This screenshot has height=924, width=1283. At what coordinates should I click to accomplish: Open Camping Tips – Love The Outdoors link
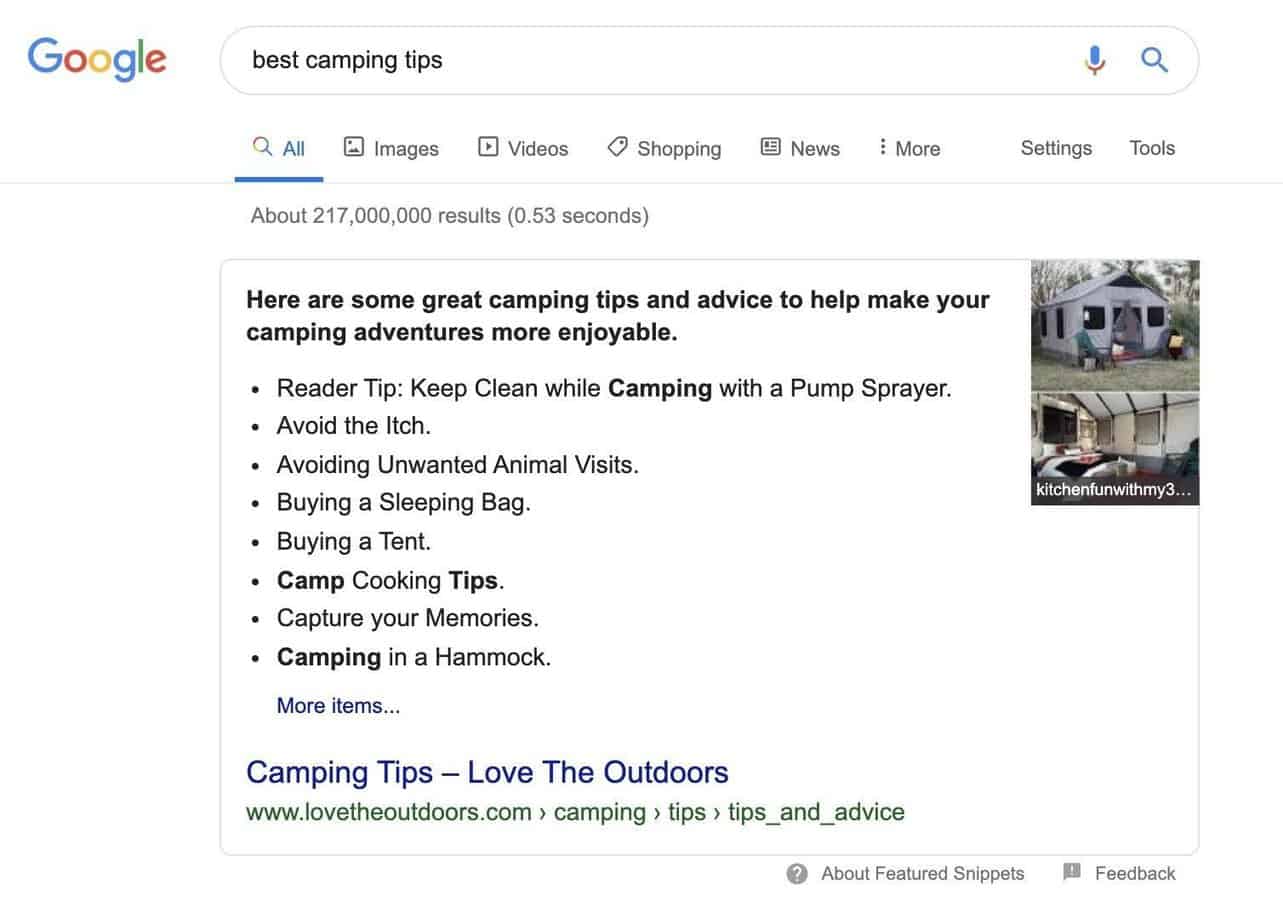tap(487, 772)
